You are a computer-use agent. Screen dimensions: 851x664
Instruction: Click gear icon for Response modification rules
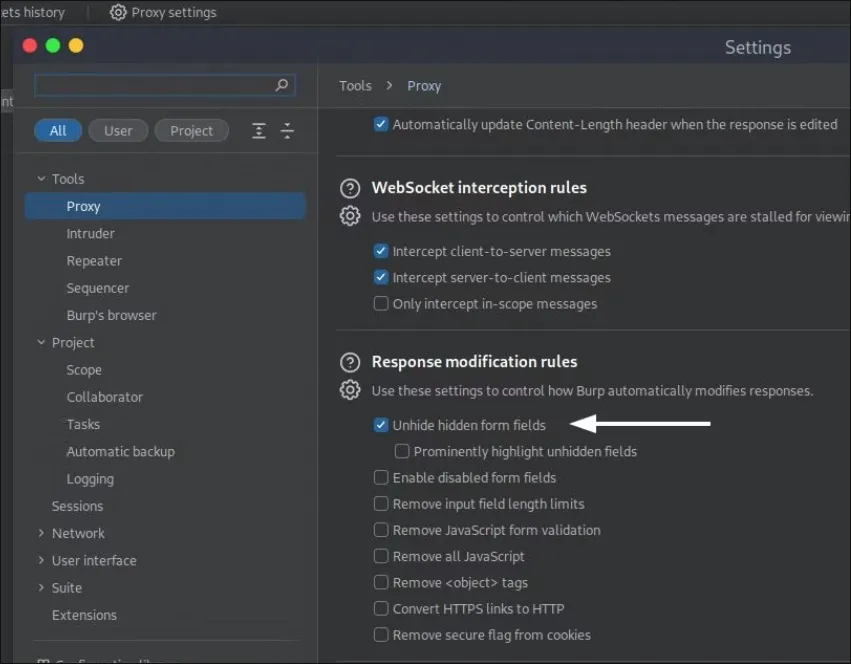pos(350,390)
